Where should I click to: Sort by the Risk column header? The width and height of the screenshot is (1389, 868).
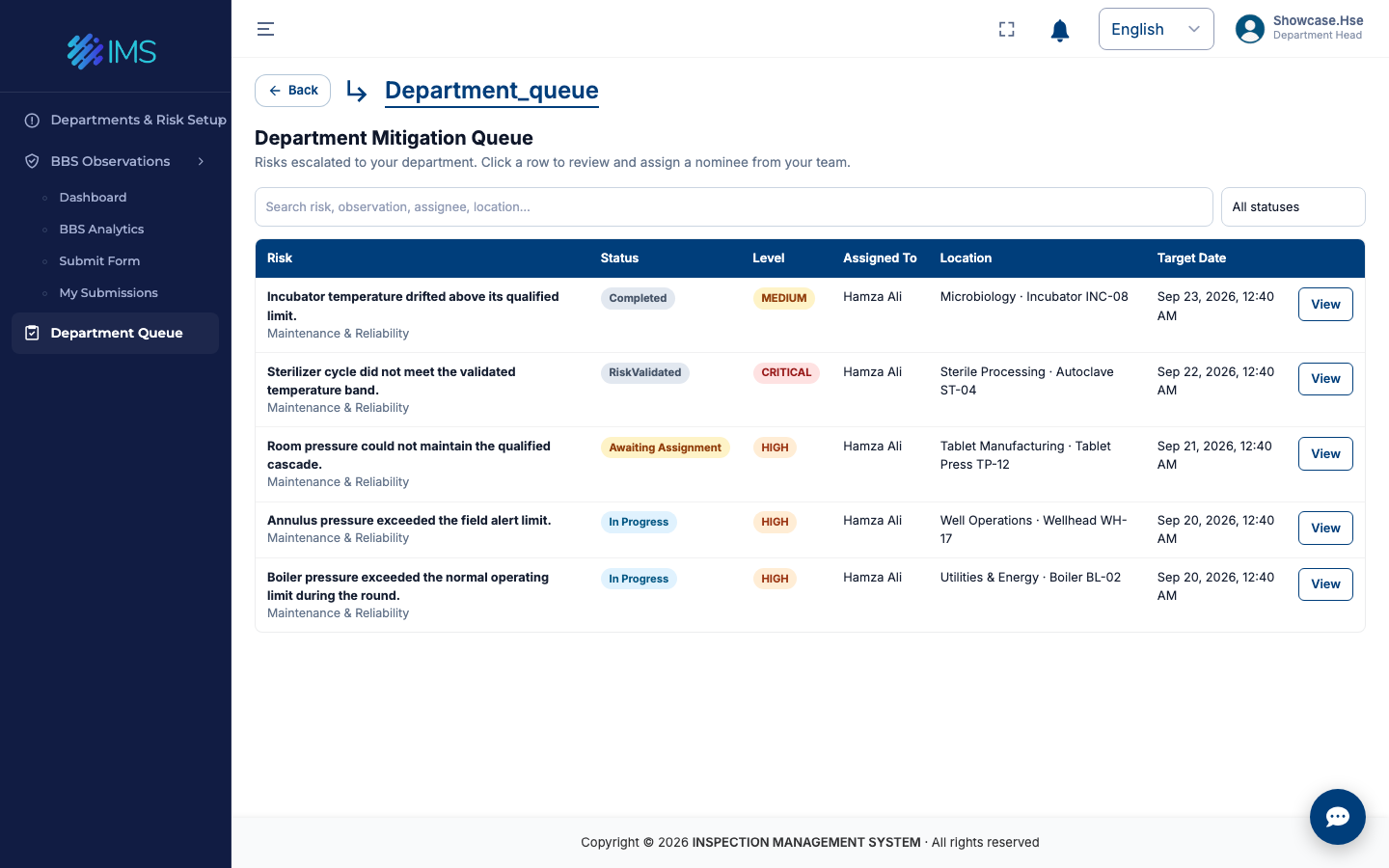[280, 258]
